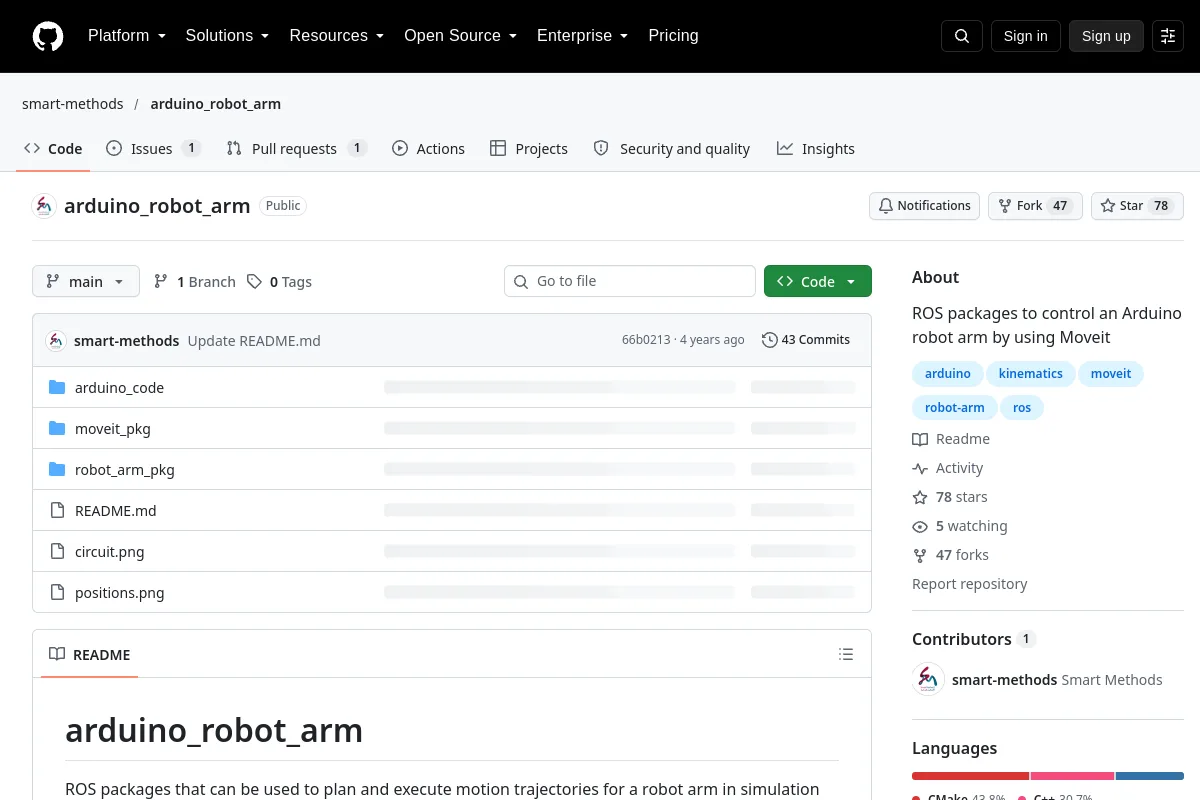
Task: Open the green Code dropdown button
Action: tap(818, 282)
